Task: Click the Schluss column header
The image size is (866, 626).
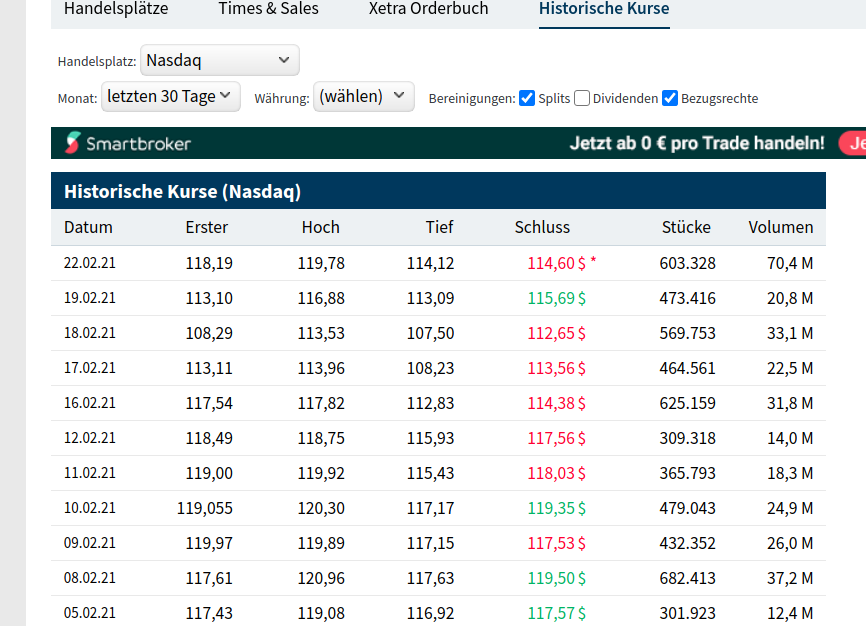Action: (x=542, y=228)
